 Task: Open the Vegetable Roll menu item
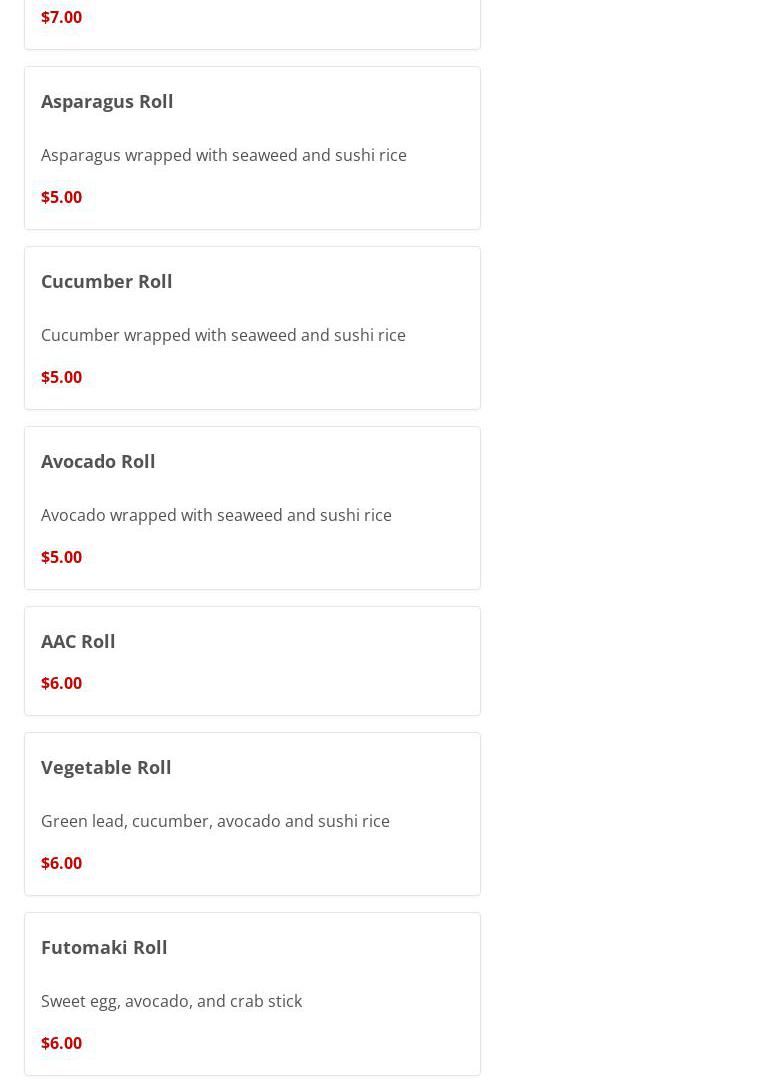106,767
